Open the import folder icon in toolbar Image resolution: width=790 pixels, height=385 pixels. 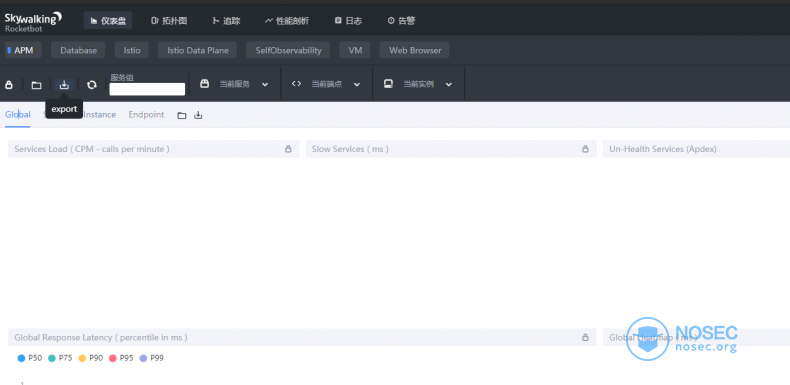tap(36, 85)
